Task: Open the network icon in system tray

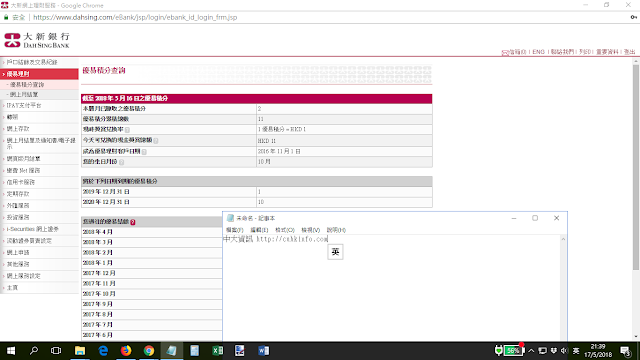Action: click(x=542, y=351)
